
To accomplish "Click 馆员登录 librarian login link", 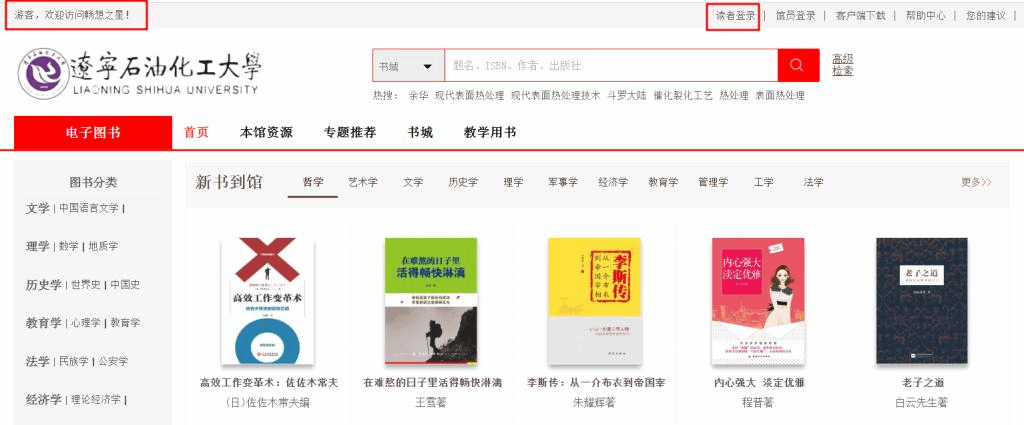I will tap(795, 16).
